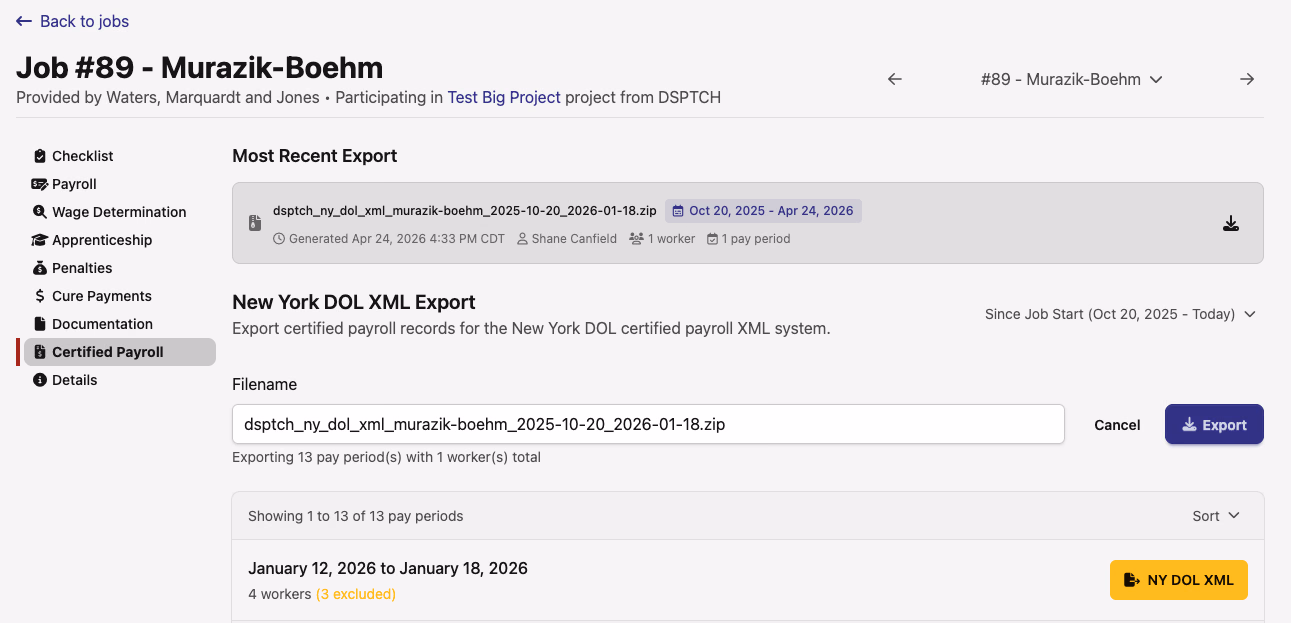1291x623 pixels.
Task: Open the Payroll sidebar section
Action: point(120,184)
